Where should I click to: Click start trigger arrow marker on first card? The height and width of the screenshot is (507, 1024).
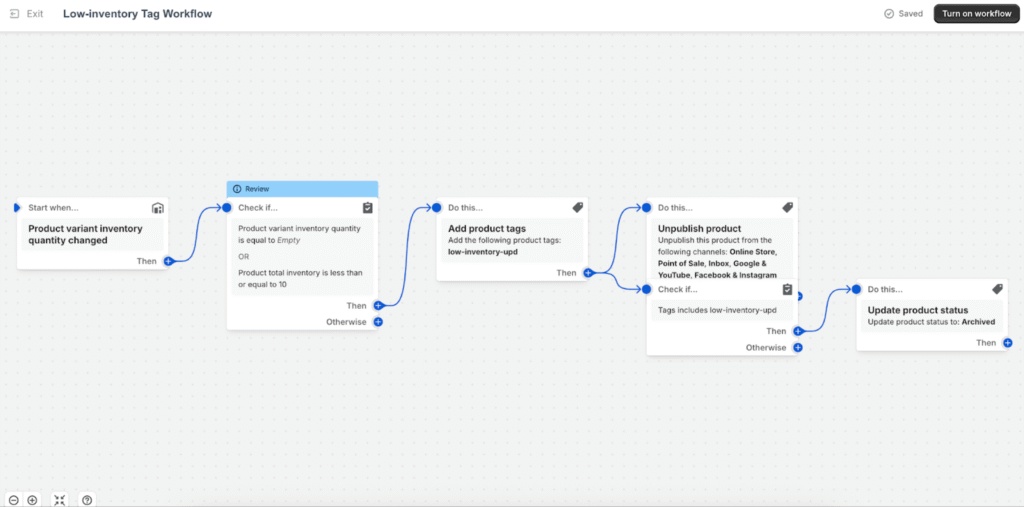pyautogui.click(x=17, y=208)
